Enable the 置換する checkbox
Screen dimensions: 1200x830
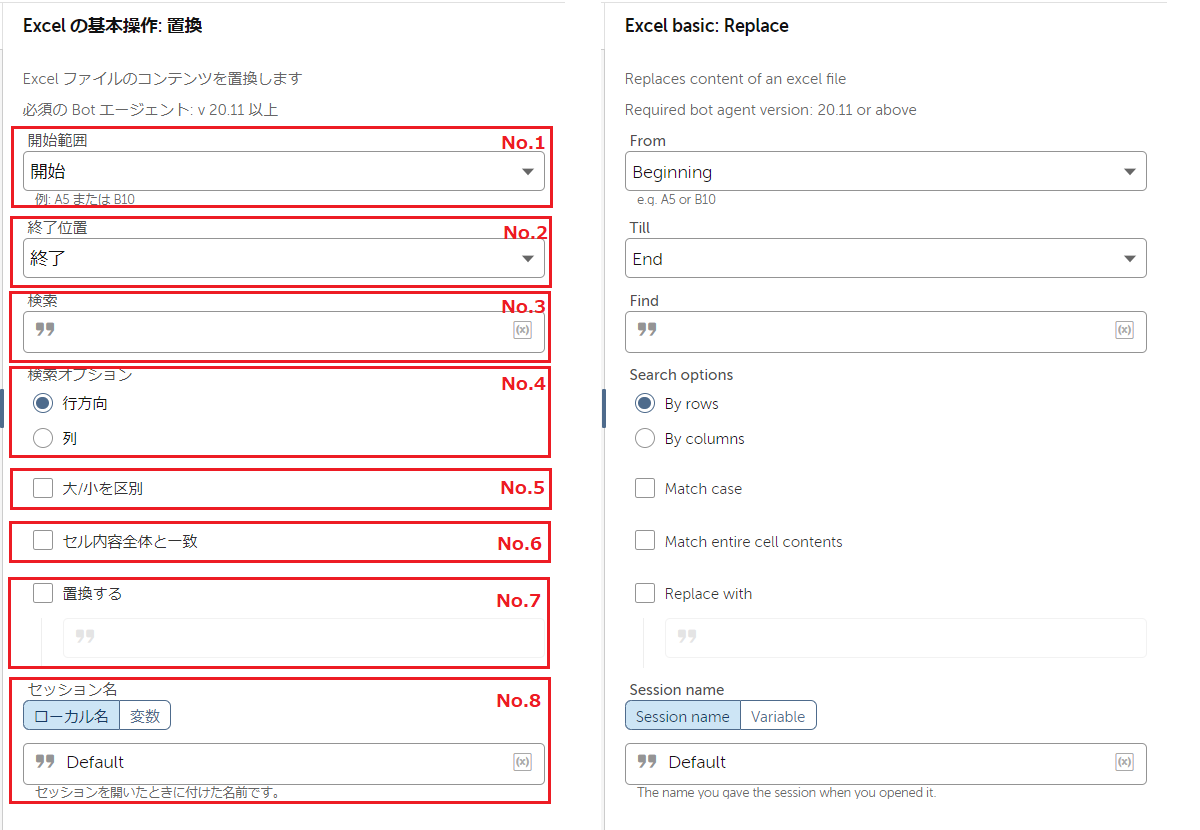43,593
